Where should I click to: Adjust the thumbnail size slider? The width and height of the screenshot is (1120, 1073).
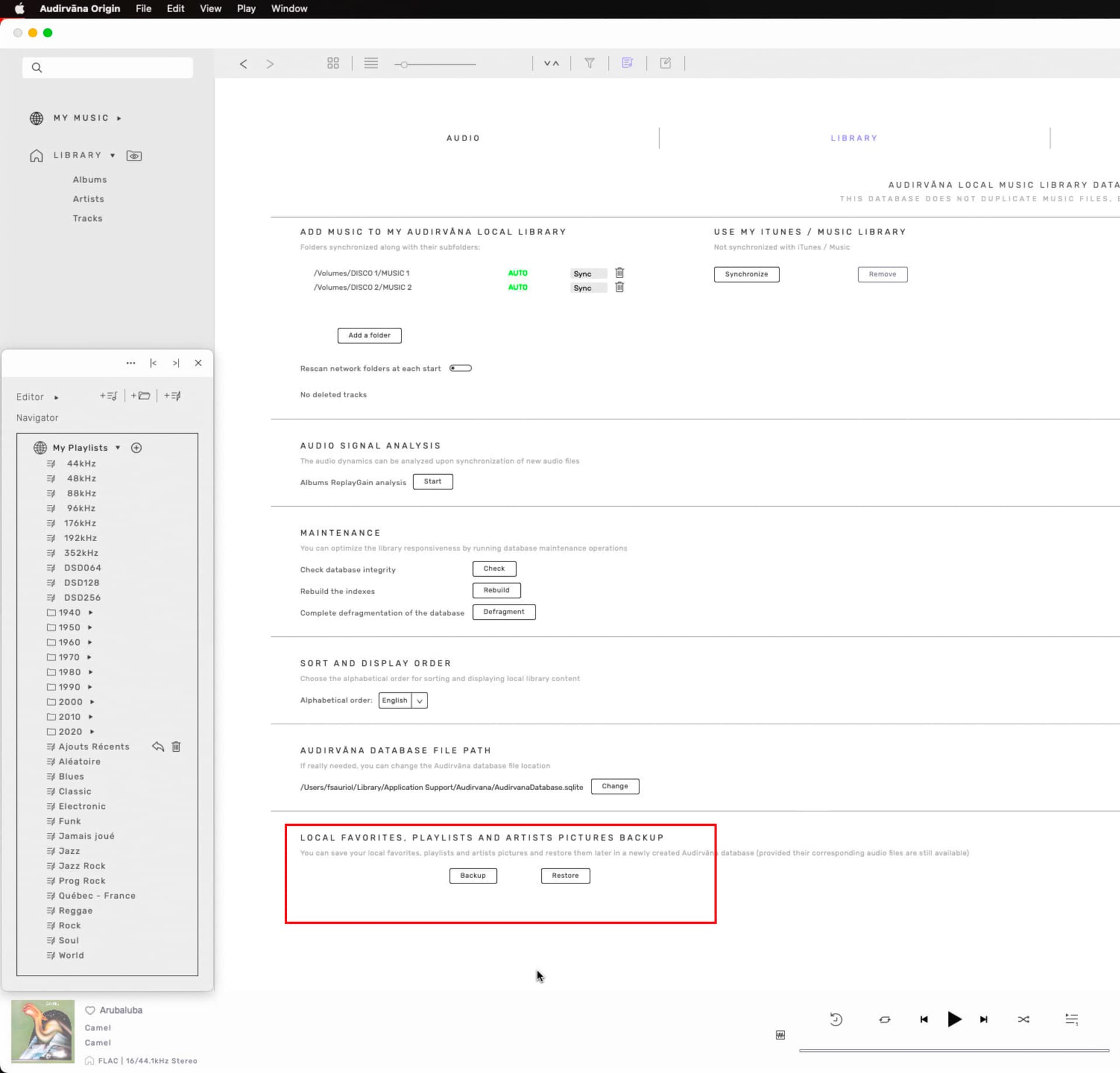435,64
